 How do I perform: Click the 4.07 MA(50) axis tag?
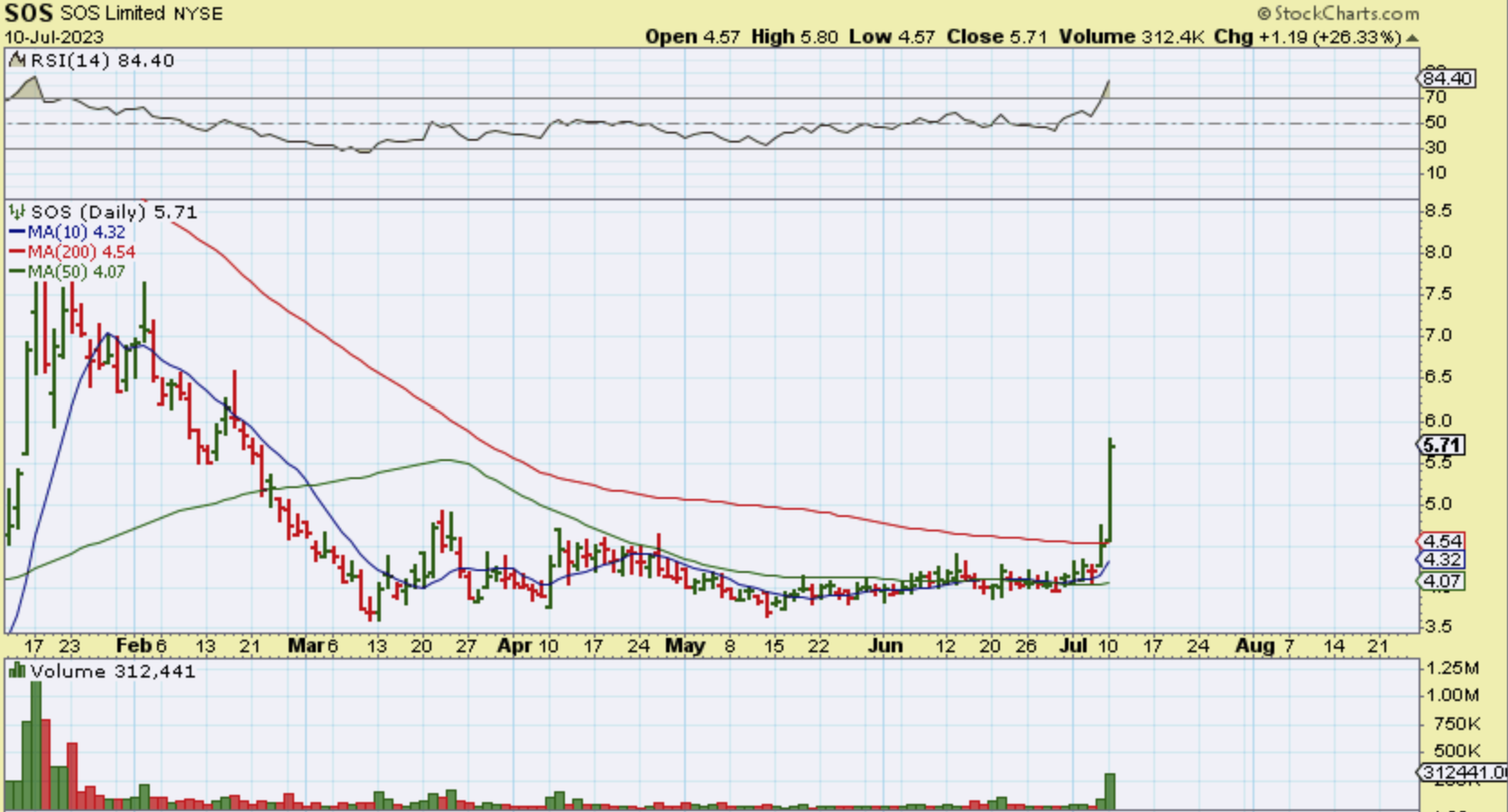pos(1441,581)
